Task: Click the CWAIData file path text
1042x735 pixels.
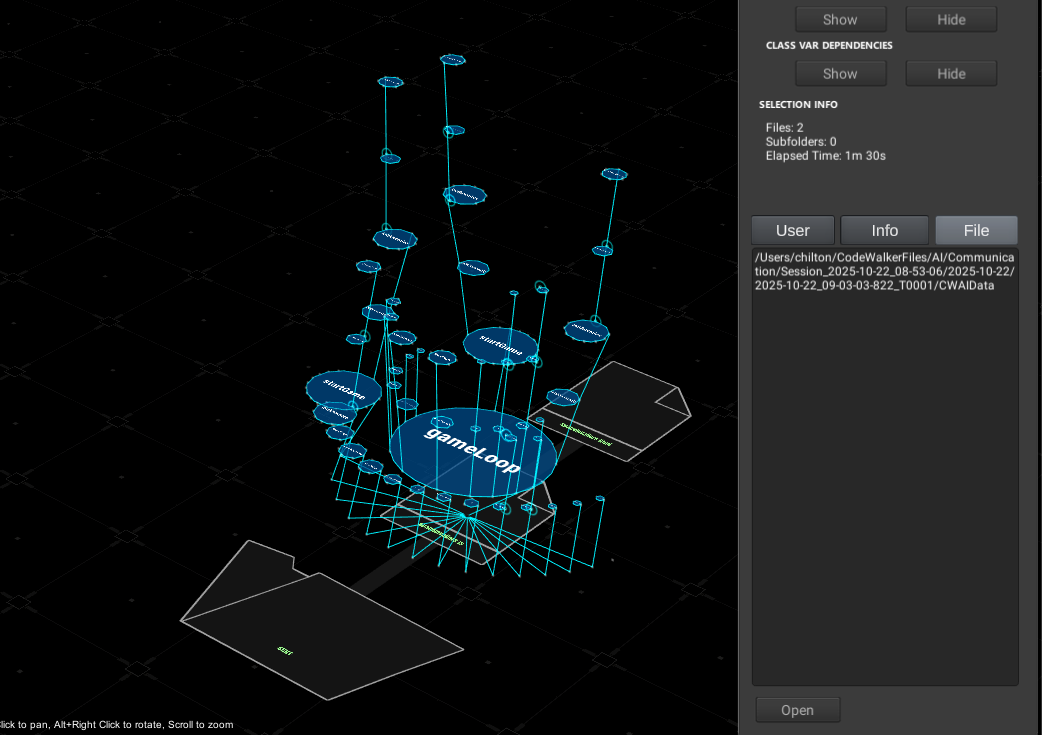Action: [x=884, y=272]
